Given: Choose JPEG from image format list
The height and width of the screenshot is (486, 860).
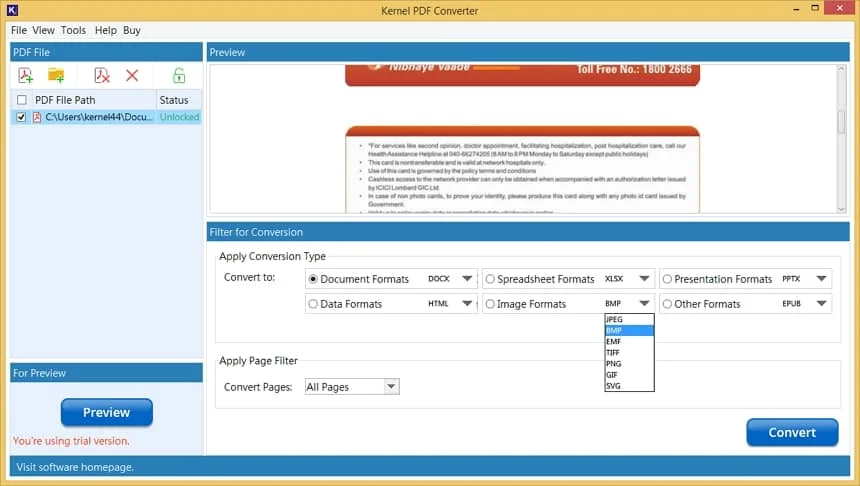Looking at the screenshot, I should click(629, 319).
